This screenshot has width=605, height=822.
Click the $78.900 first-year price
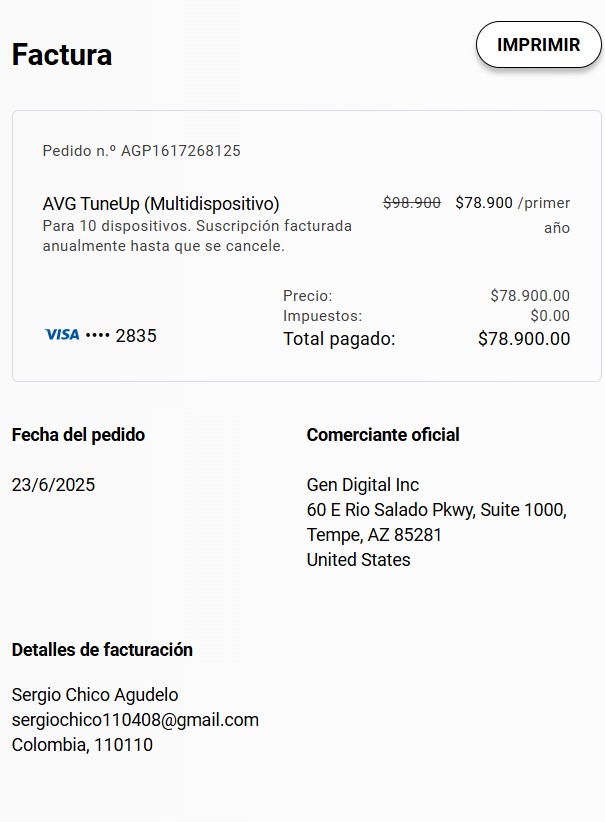(x=484, y=203)
